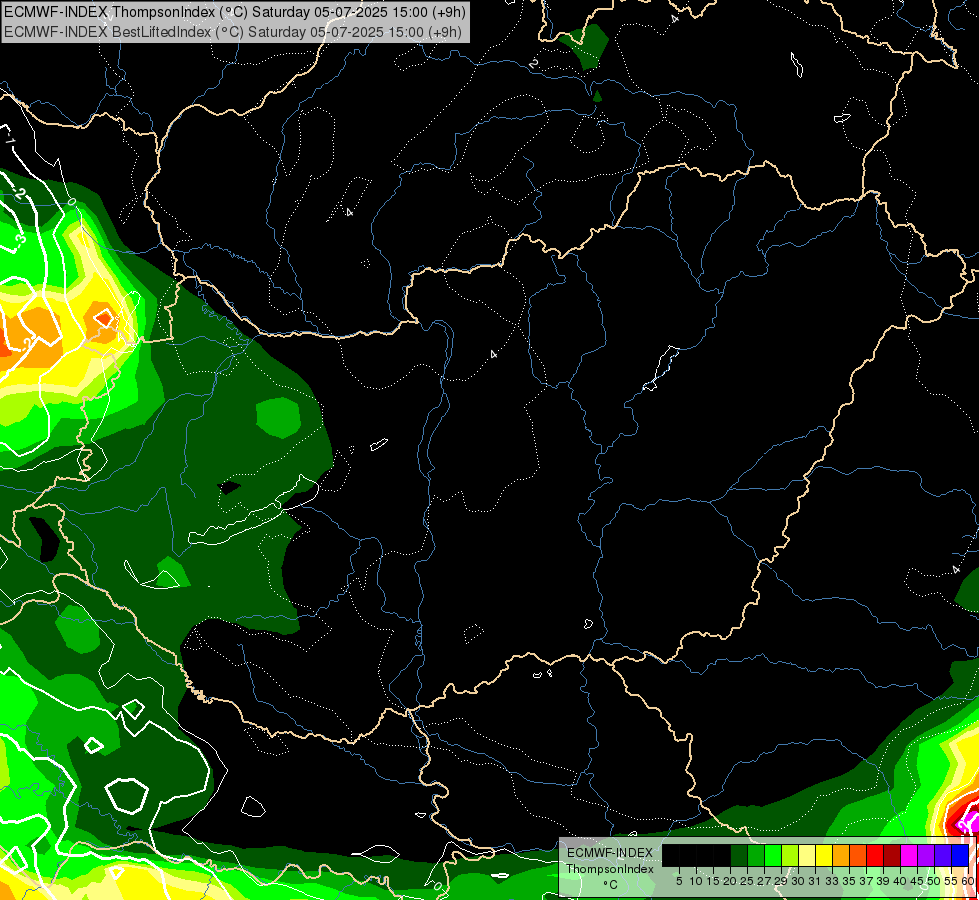
Task: Select the dark green 20-25 legend swatch
Action: [739, 855]
